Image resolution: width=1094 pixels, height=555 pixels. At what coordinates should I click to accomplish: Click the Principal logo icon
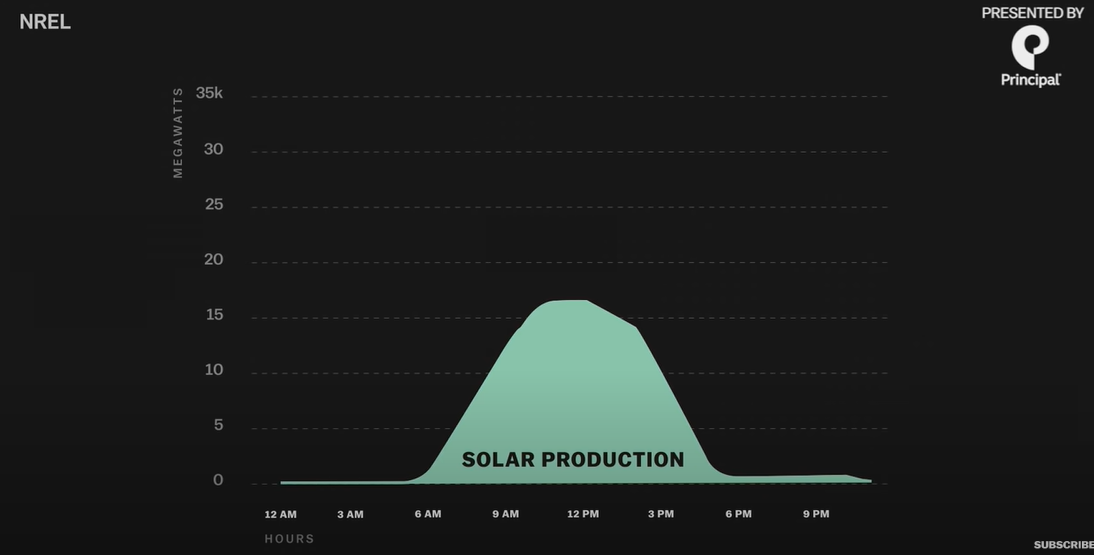(x=1031, y=47)
